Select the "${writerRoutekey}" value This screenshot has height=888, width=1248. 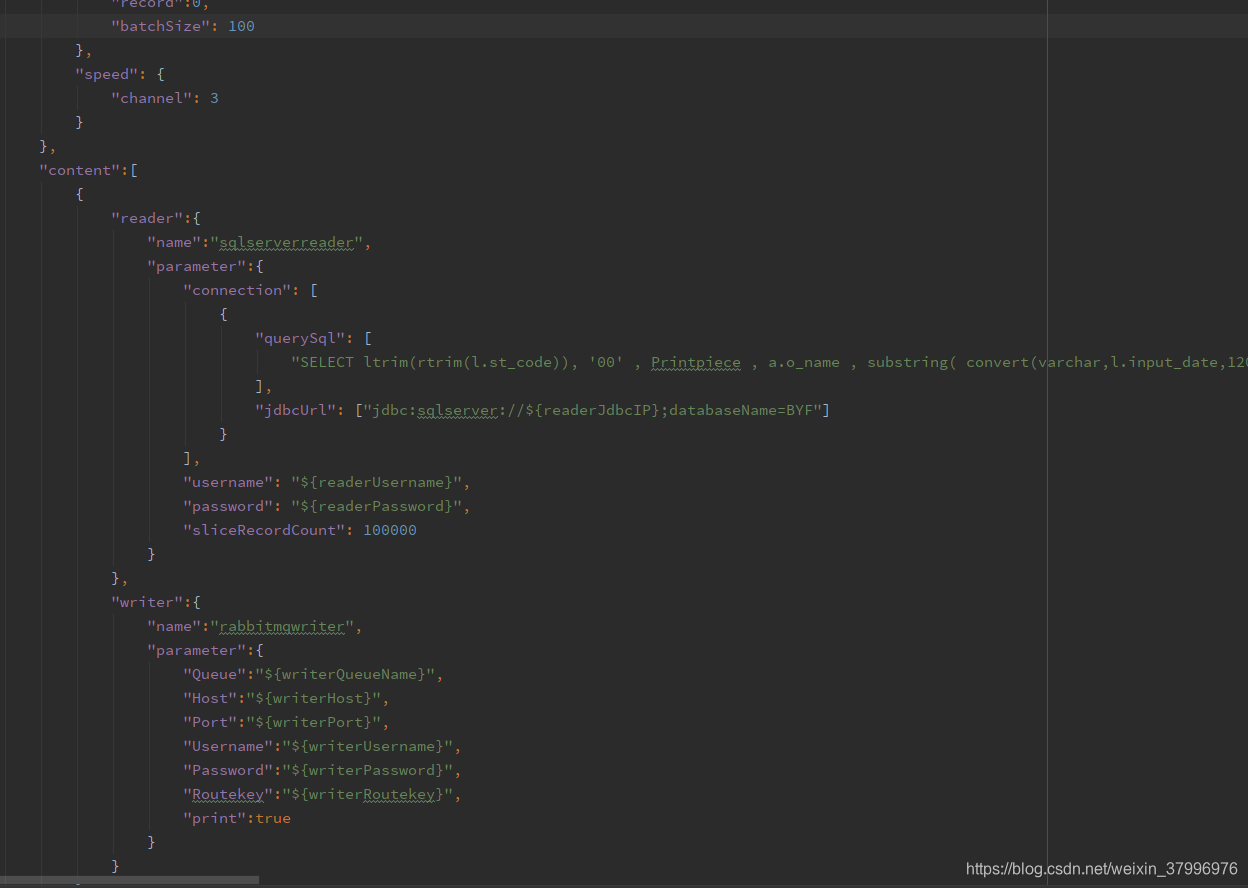[367, 794]
